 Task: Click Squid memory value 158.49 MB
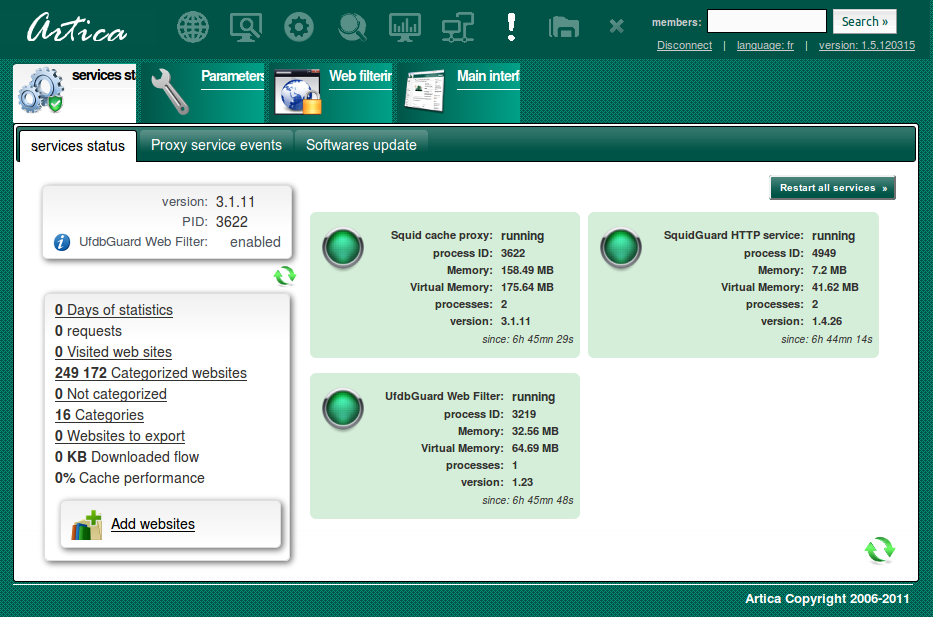click(527, 270)
